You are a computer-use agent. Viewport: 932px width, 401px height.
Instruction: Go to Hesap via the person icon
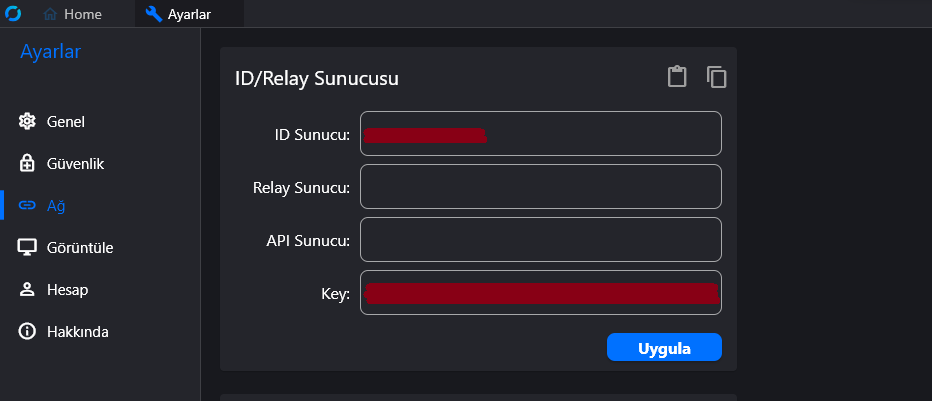click(x=27, y=290)
